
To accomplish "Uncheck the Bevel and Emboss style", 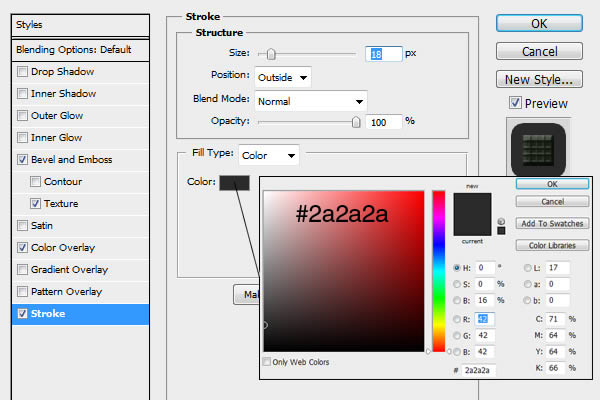I will point(23,159).
